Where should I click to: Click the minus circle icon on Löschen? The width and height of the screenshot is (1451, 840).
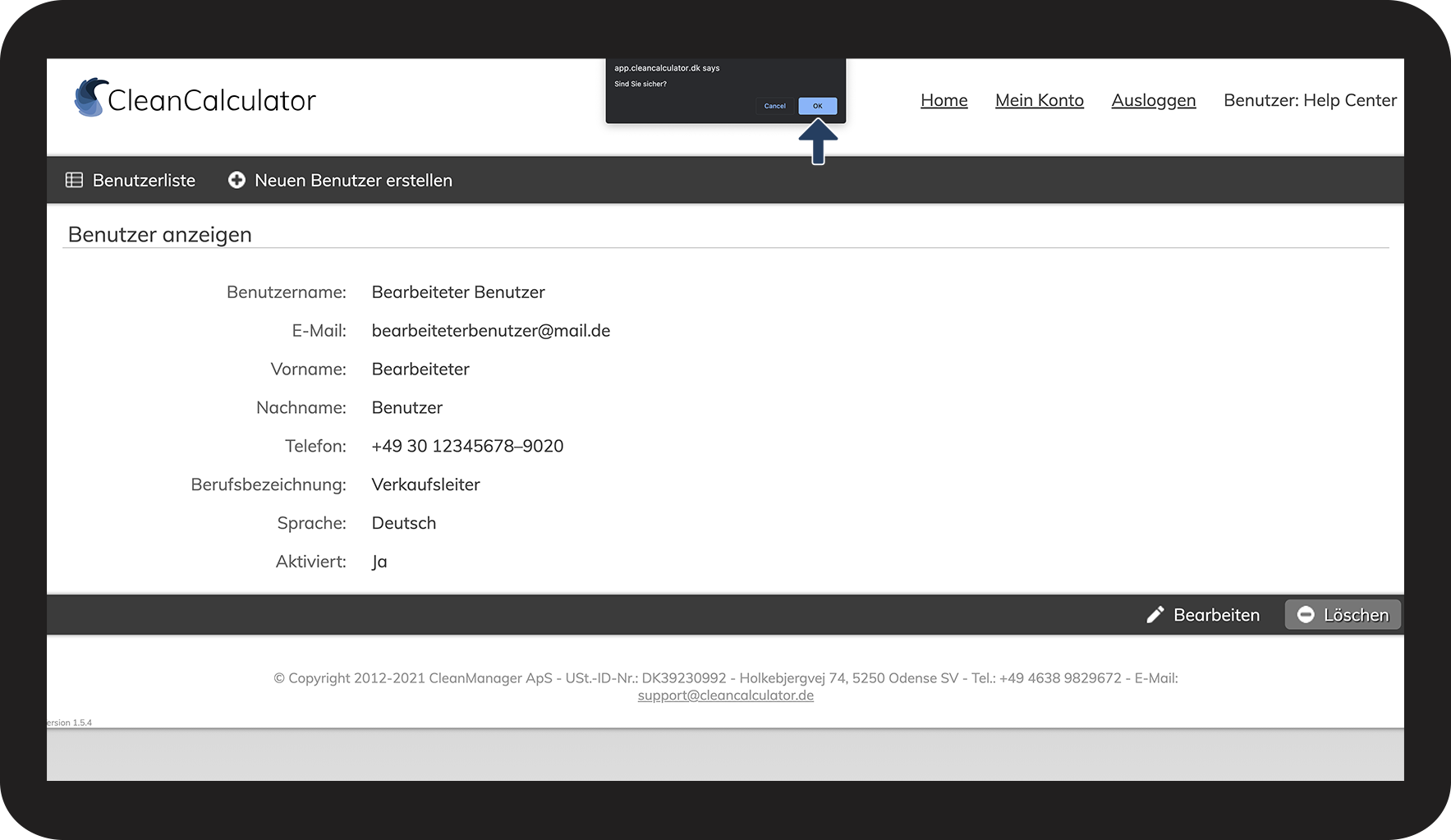[x=1305, y=615]
